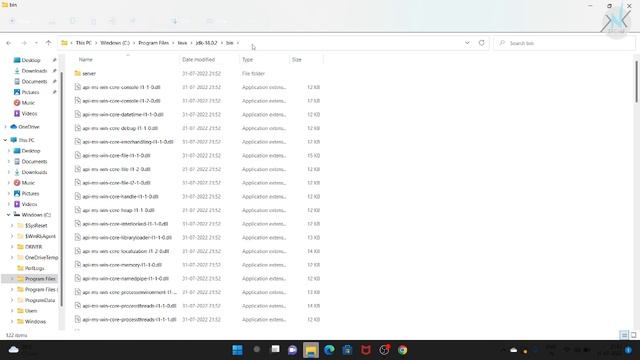
Task: Sort files by the Type column
Action: click(247, 60)
